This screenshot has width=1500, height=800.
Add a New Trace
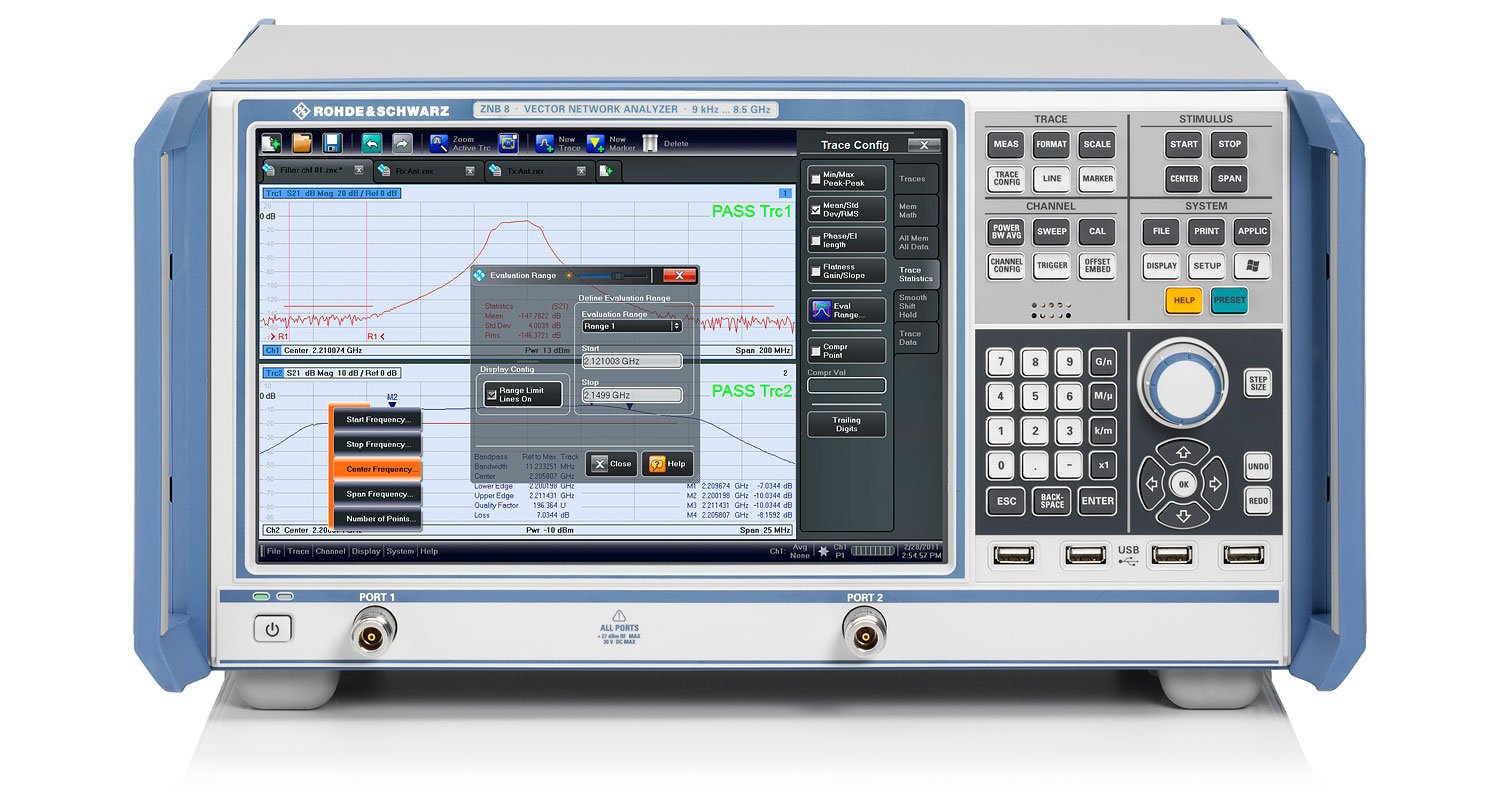point(546,143)
